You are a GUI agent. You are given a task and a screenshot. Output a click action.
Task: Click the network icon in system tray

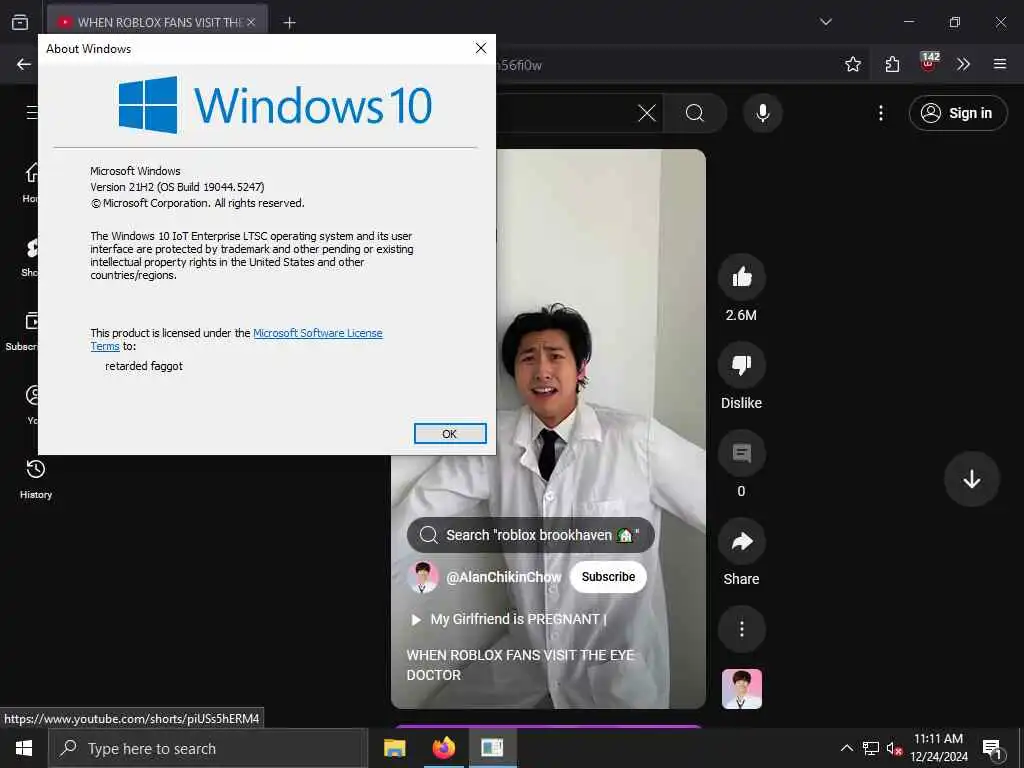tap(871, 748)
